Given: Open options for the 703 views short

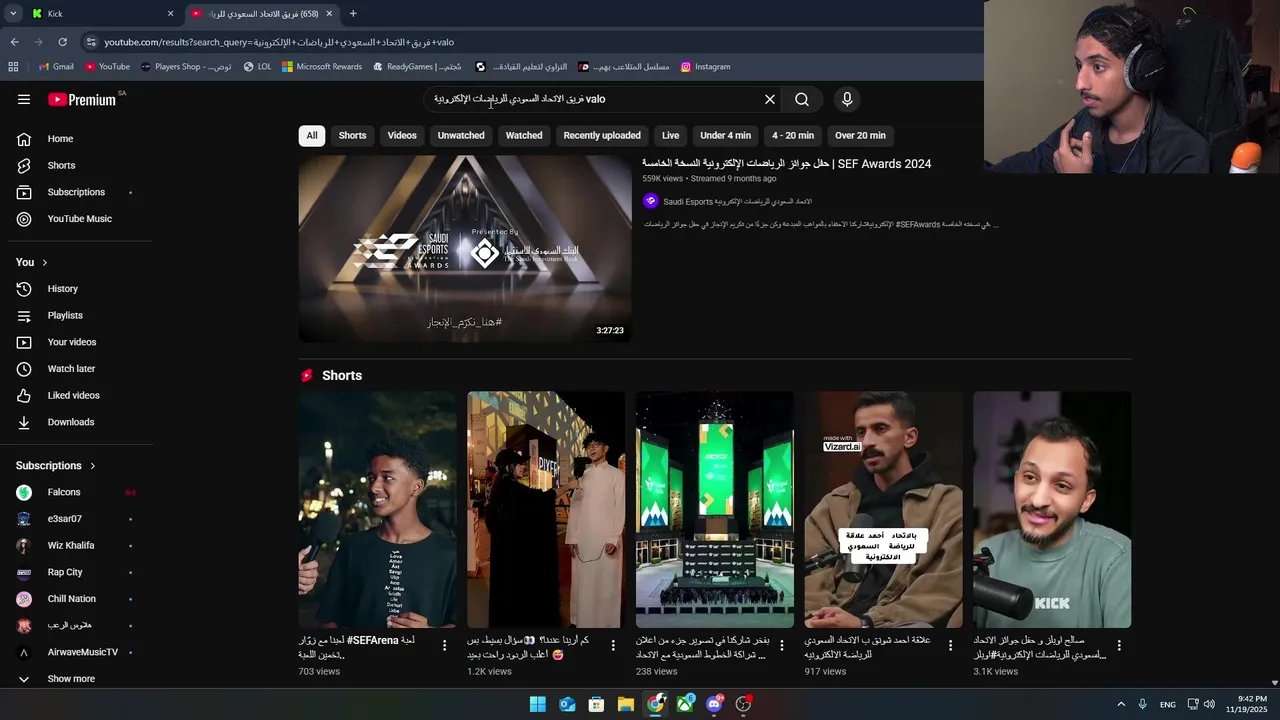Looking at the screenshot, I should point(445,646).
